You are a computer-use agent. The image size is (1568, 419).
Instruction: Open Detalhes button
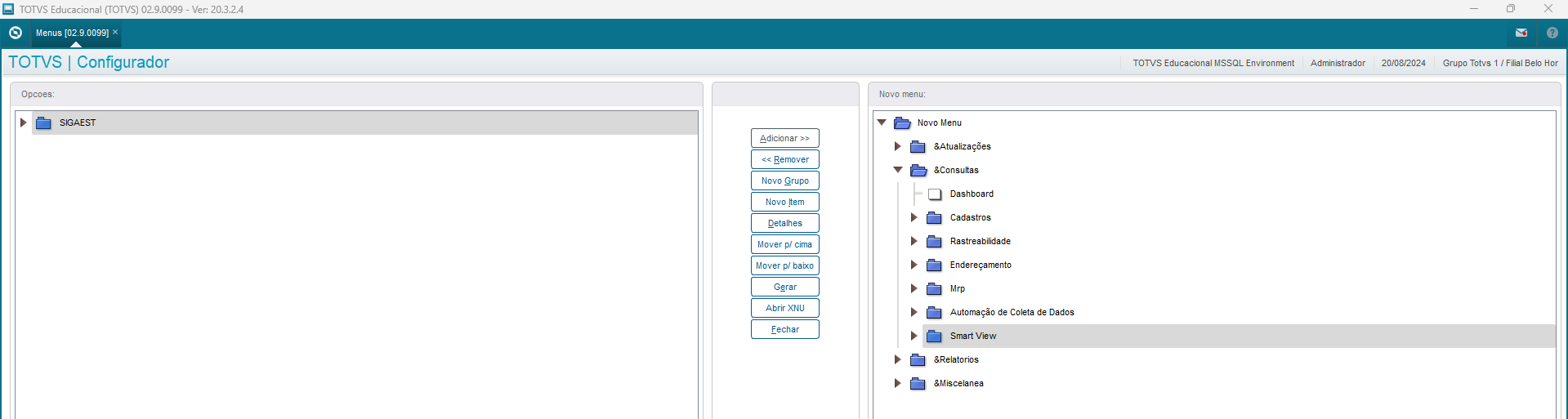point(785,223)
